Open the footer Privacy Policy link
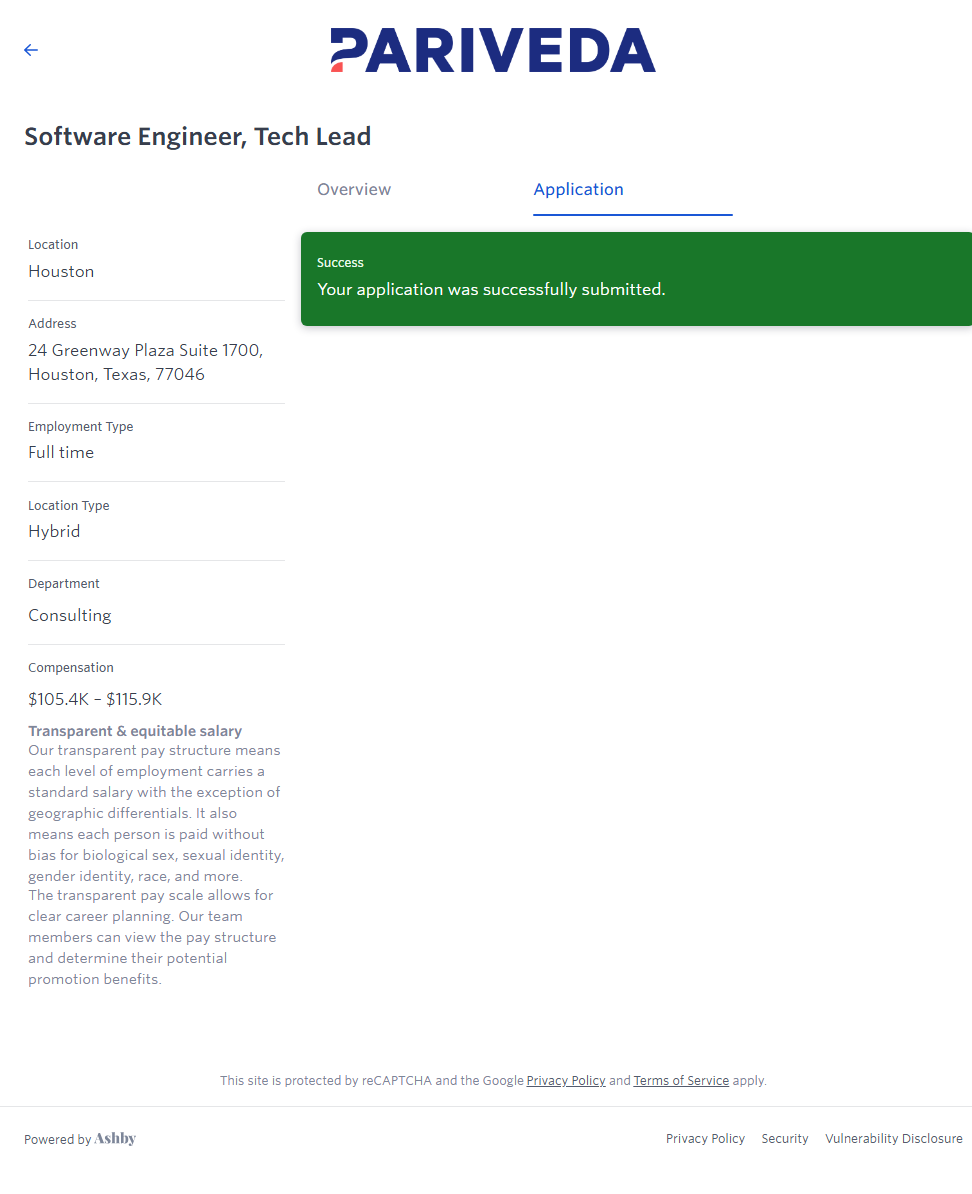Image resolution: width=972 pixels, height=1194 pixels. click(705, 1139)
